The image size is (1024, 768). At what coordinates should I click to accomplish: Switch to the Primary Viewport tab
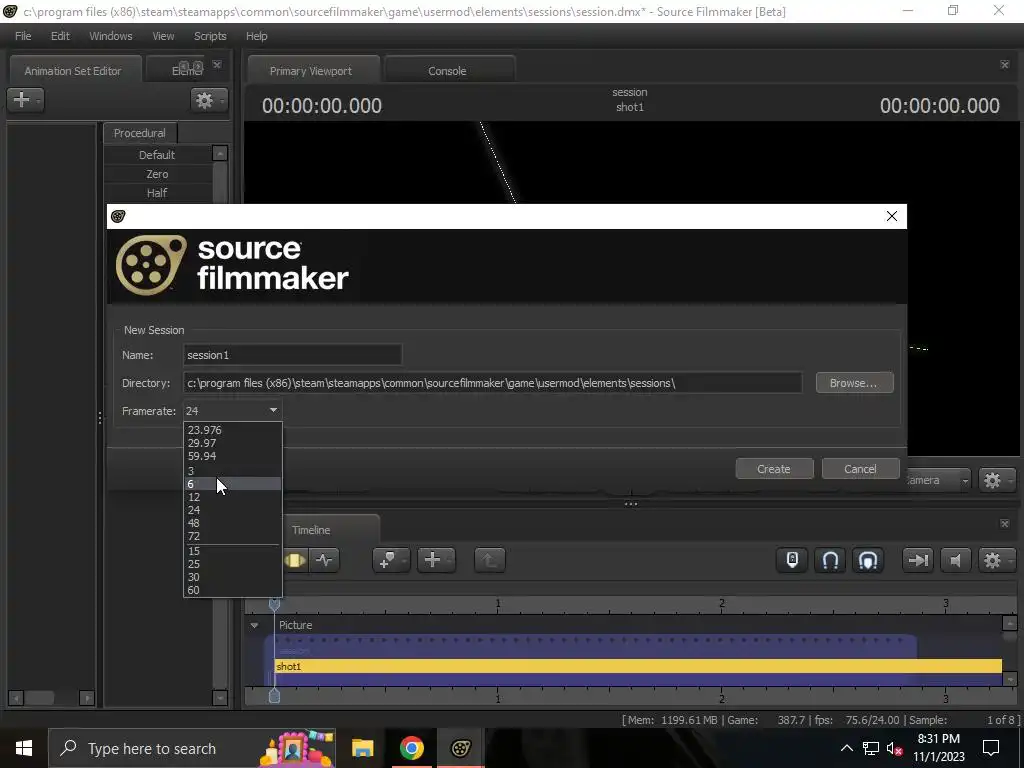click(311, 71)
